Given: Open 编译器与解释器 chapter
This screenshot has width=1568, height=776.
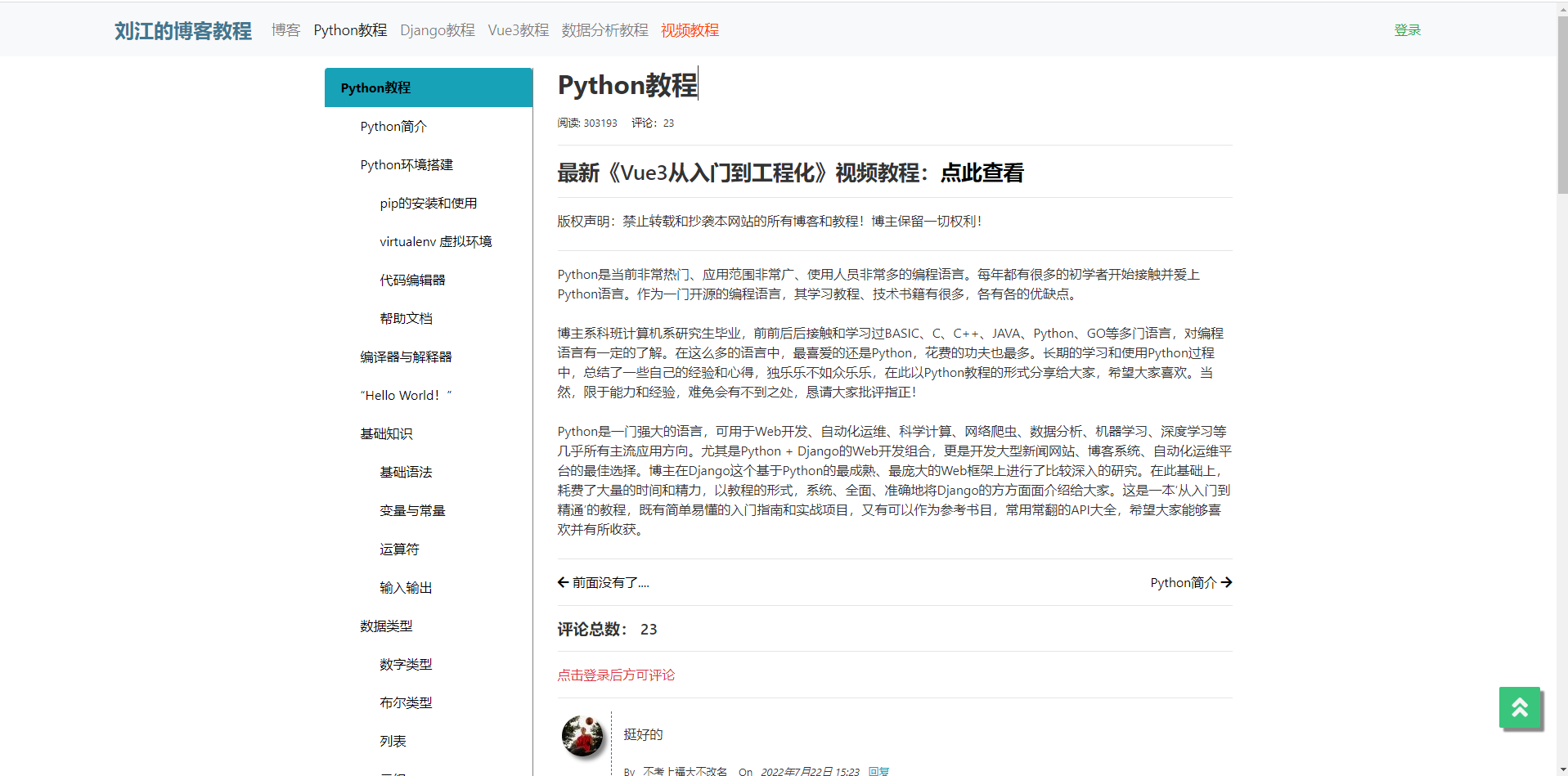Looking at the screenshot, I should point(406,357).
